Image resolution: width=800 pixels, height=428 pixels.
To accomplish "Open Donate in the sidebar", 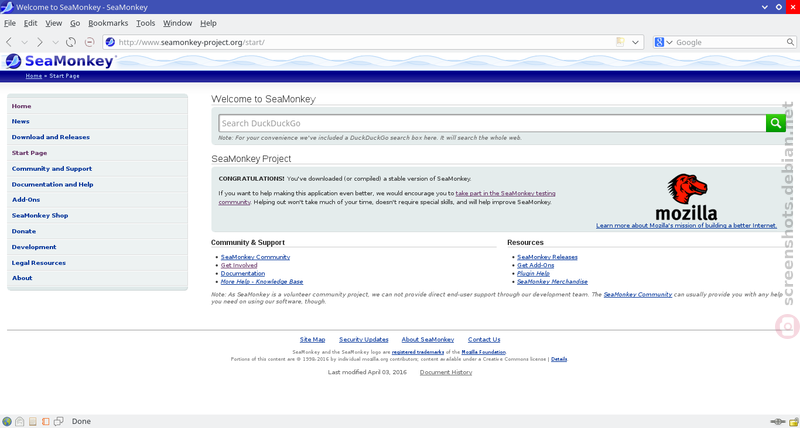I will [24, 232].
